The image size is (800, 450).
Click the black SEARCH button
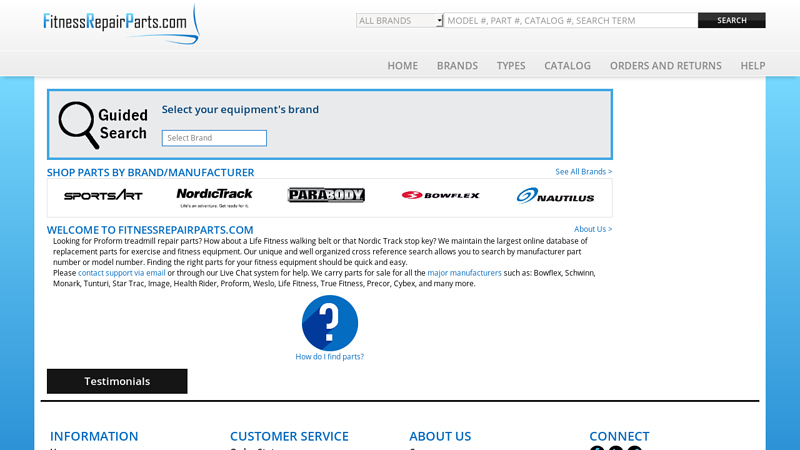[x=732, y=20]
